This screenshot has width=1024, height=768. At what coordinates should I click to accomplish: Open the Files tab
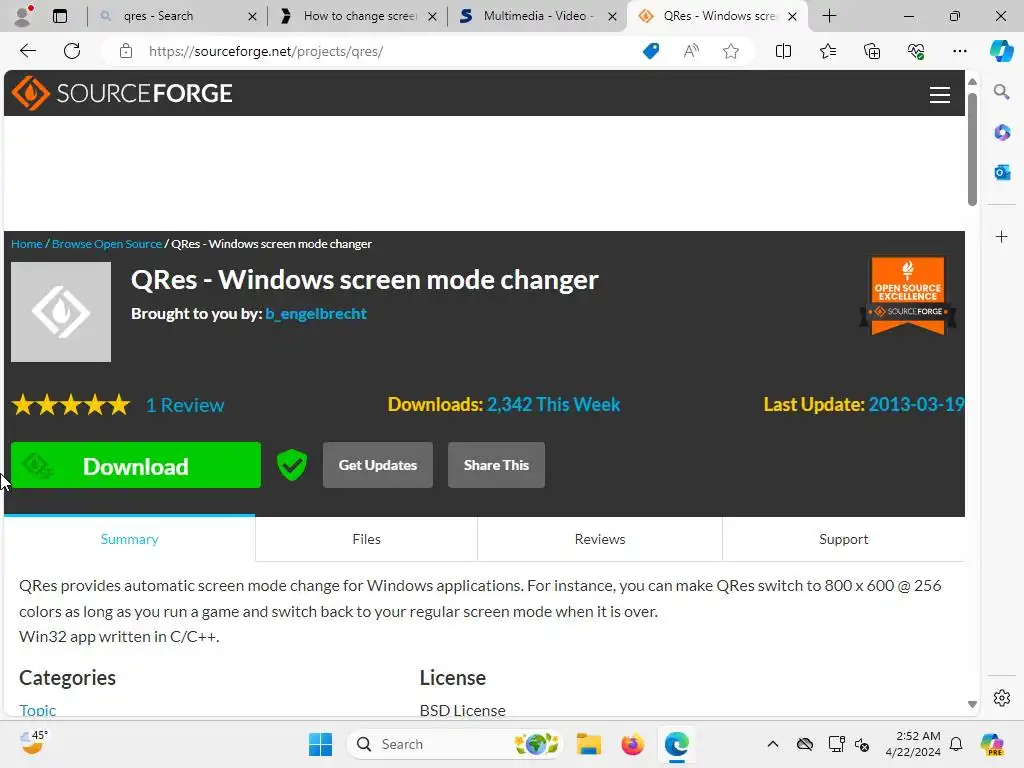[x=366, y=539]
